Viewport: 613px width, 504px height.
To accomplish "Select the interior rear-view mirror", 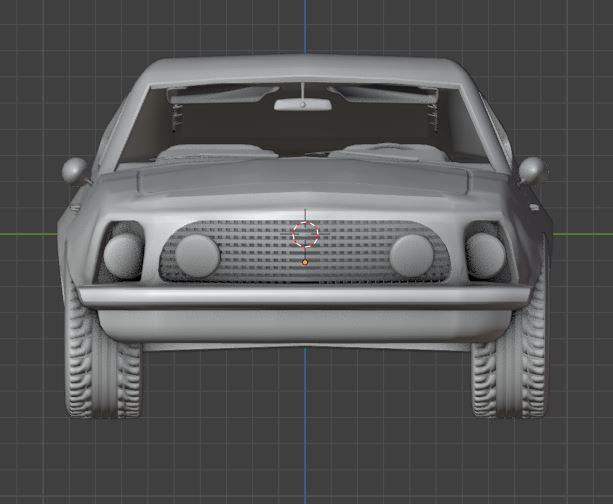I will tap(303, 104).
